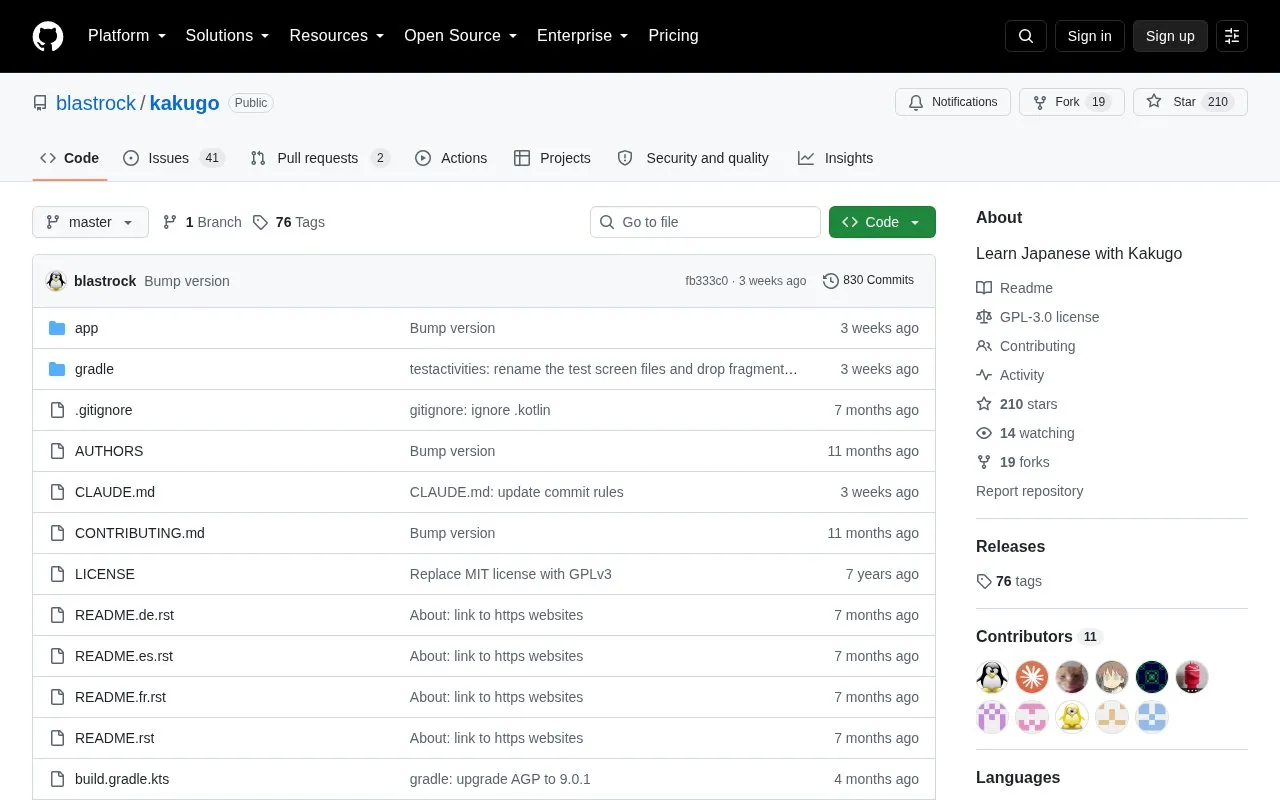1280x800 pixels.
Task: Open the AUTHORS file
Action: click(109, 451)
